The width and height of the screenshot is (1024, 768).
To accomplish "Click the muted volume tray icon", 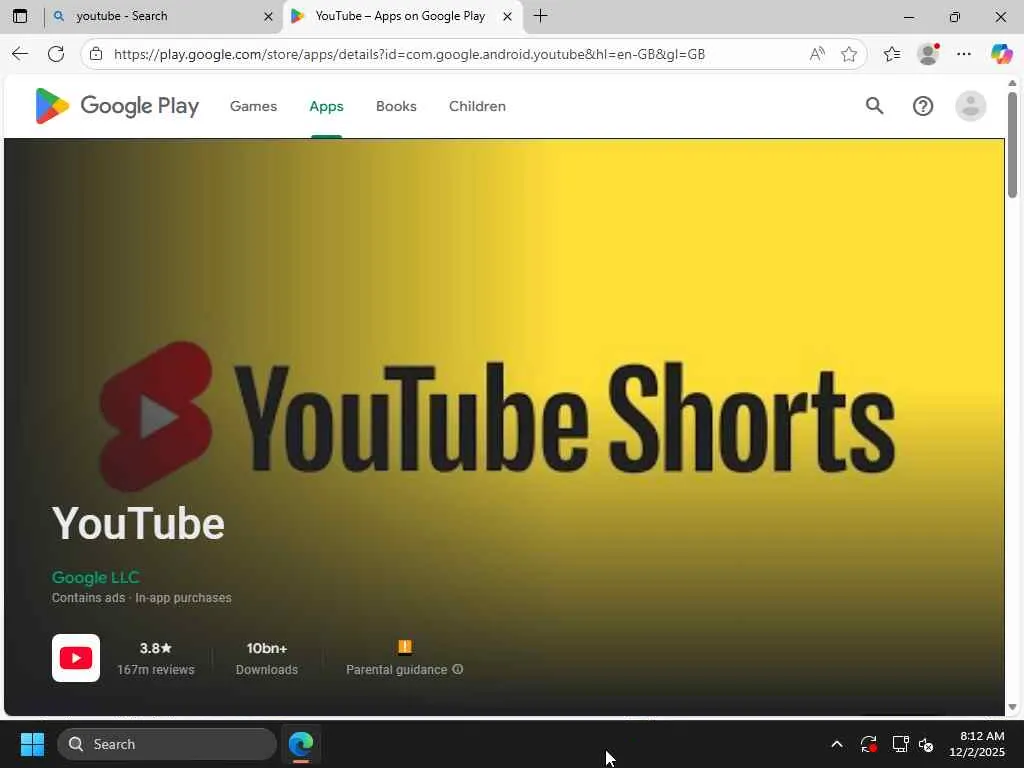I will pyautogui.click(x=926, y=744).
